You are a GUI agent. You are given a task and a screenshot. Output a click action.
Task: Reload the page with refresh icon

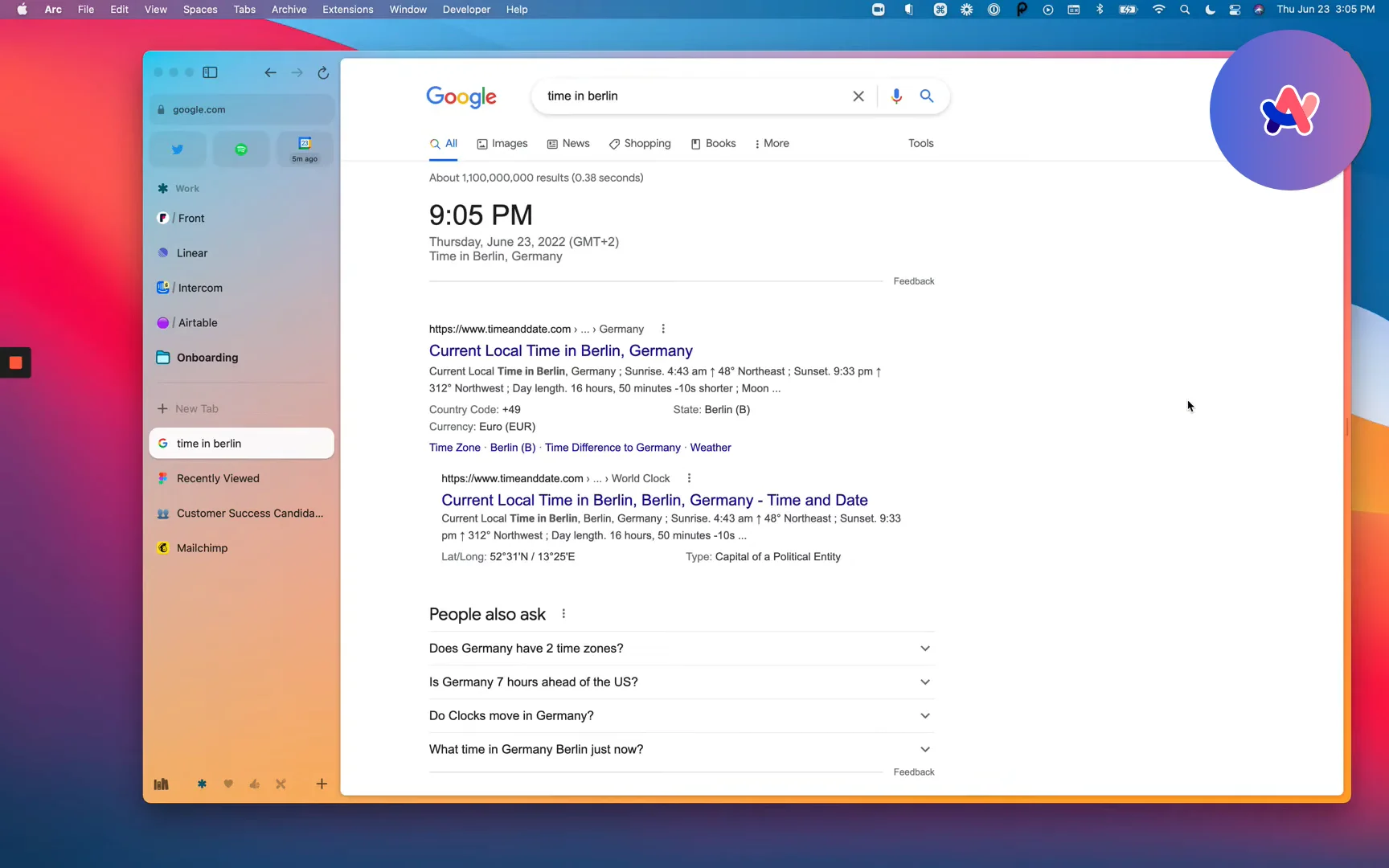click(323, 72)
